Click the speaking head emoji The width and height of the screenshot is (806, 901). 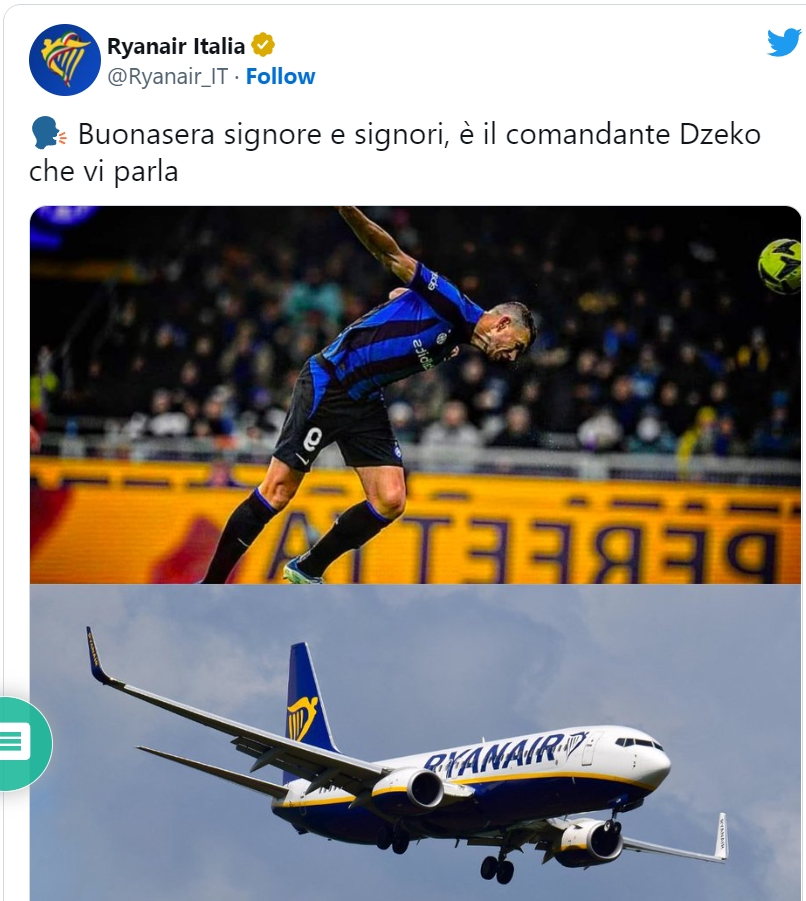pos(48,134)
